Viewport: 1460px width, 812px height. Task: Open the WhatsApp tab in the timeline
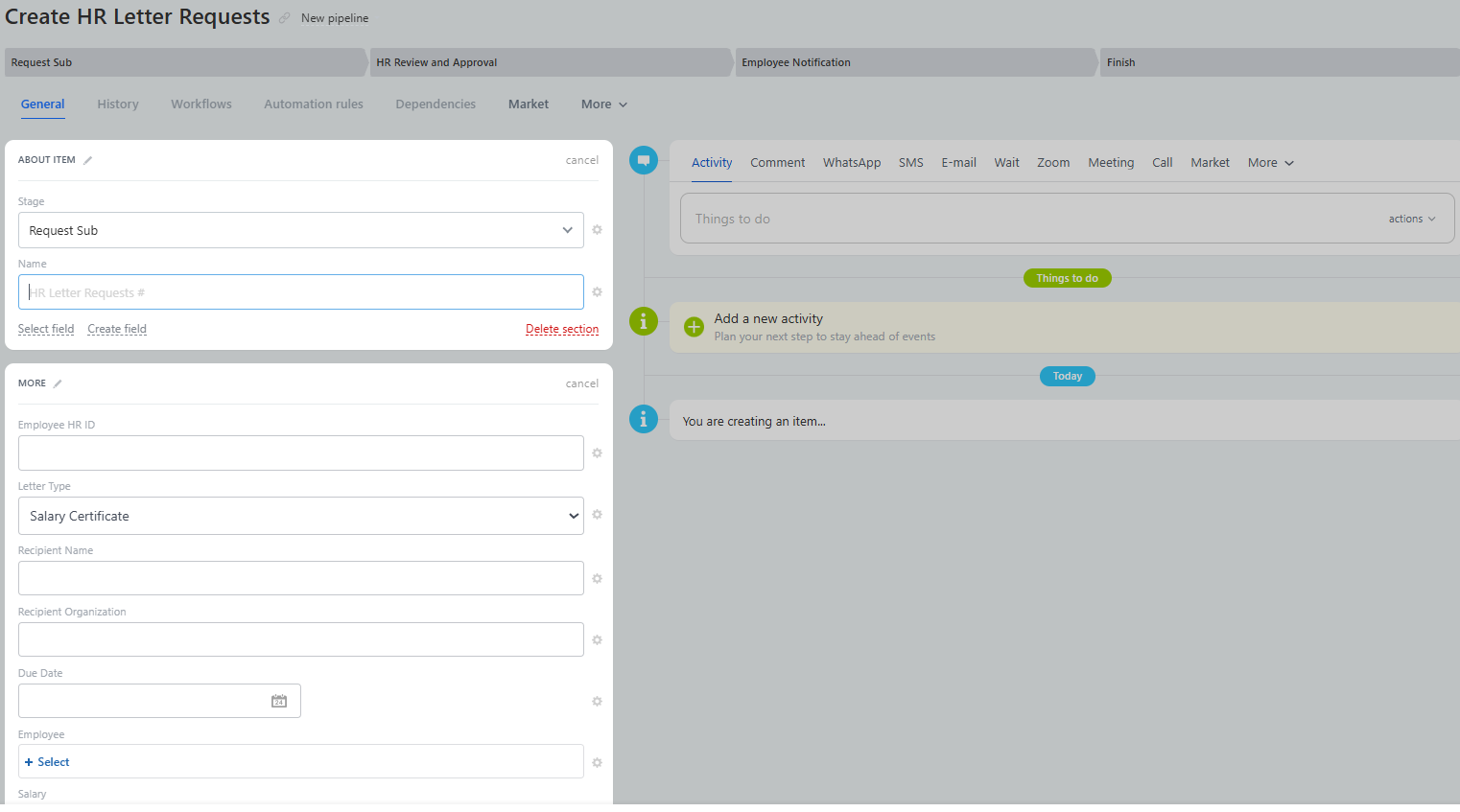pos(851,163)
